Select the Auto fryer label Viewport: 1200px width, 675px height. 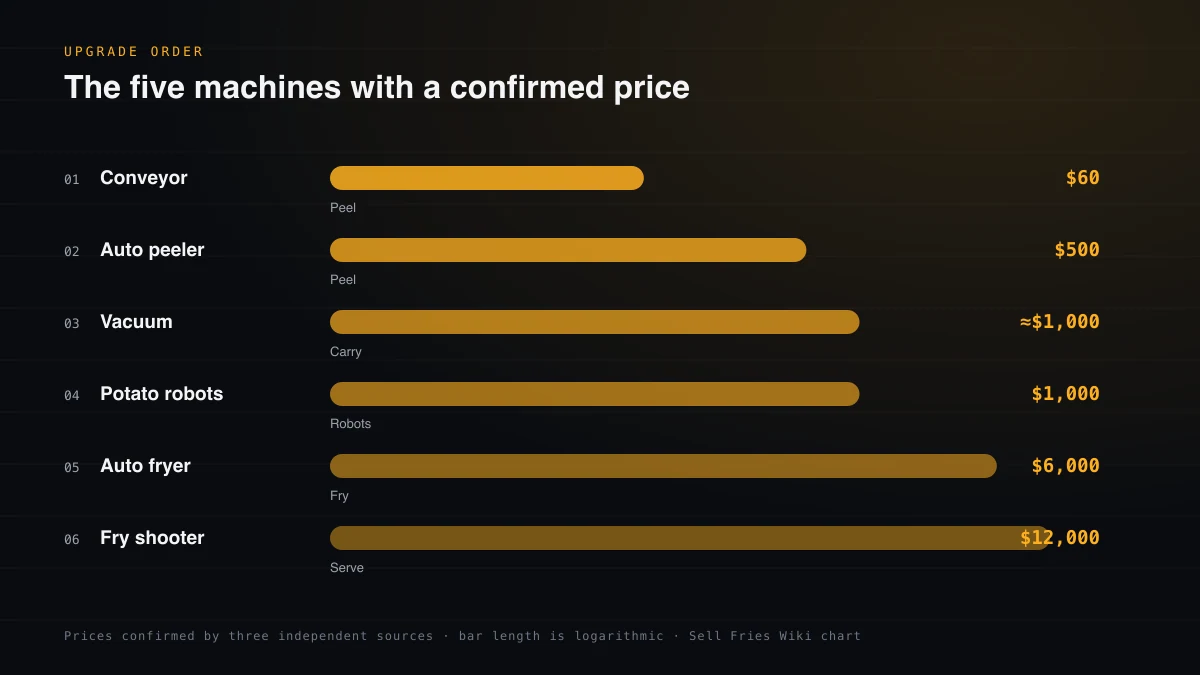pos(145,466)
